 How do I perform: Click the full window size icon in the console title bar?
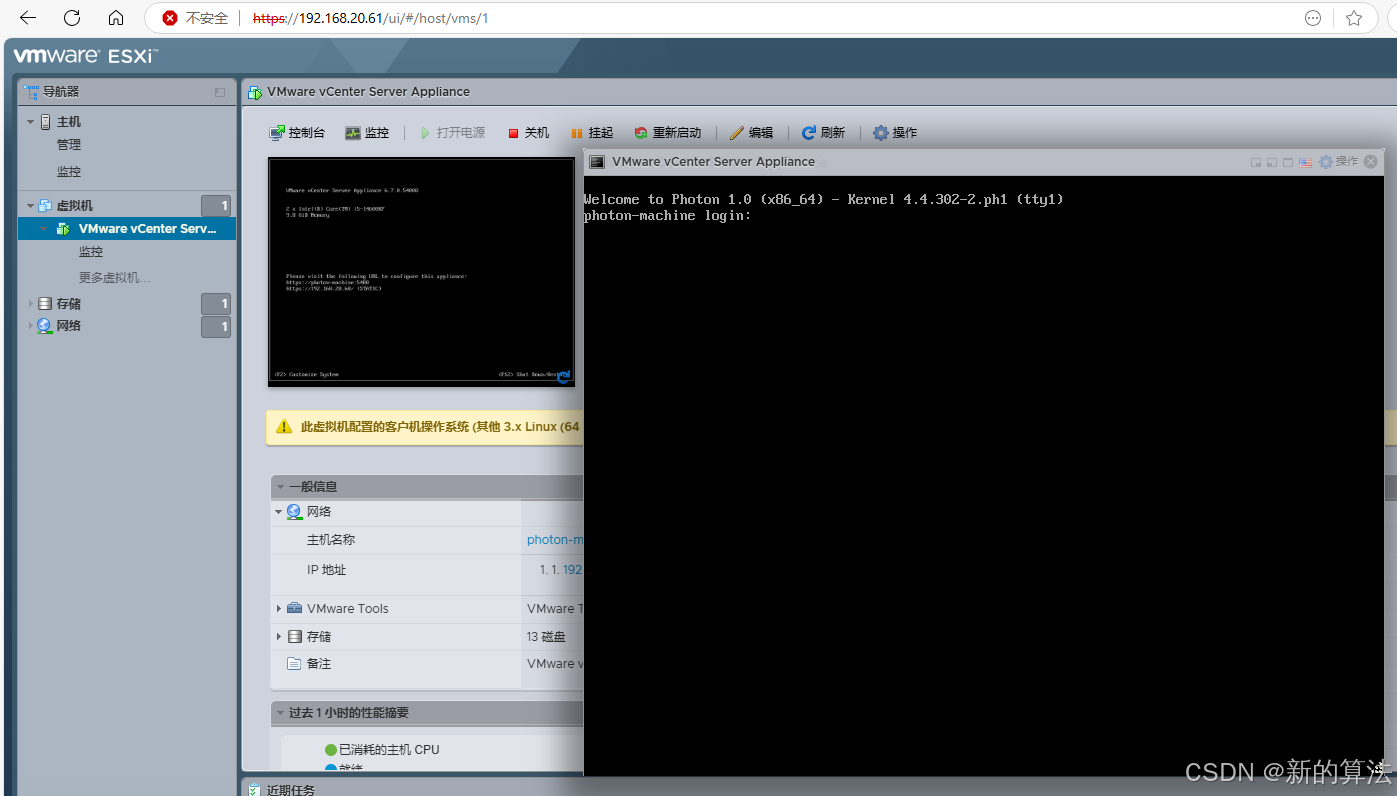point(1288,162)
